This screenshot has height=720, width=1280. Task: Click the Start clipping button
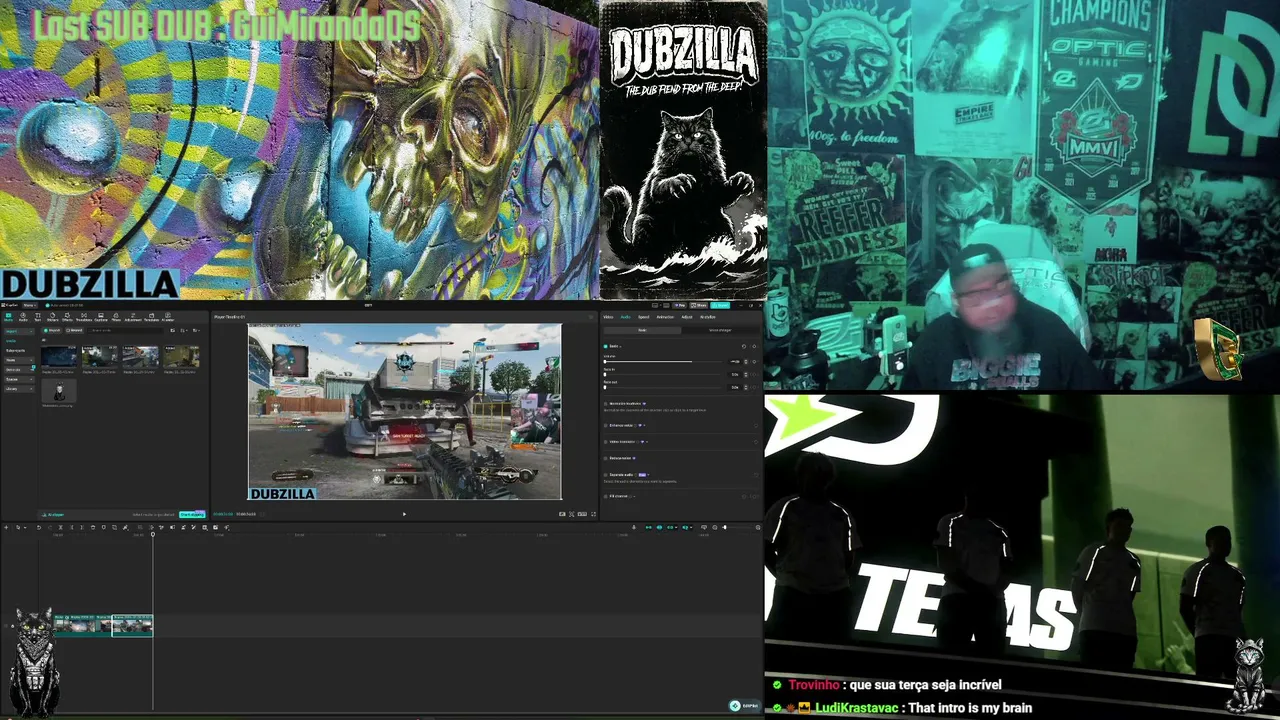tap(191, 514)
